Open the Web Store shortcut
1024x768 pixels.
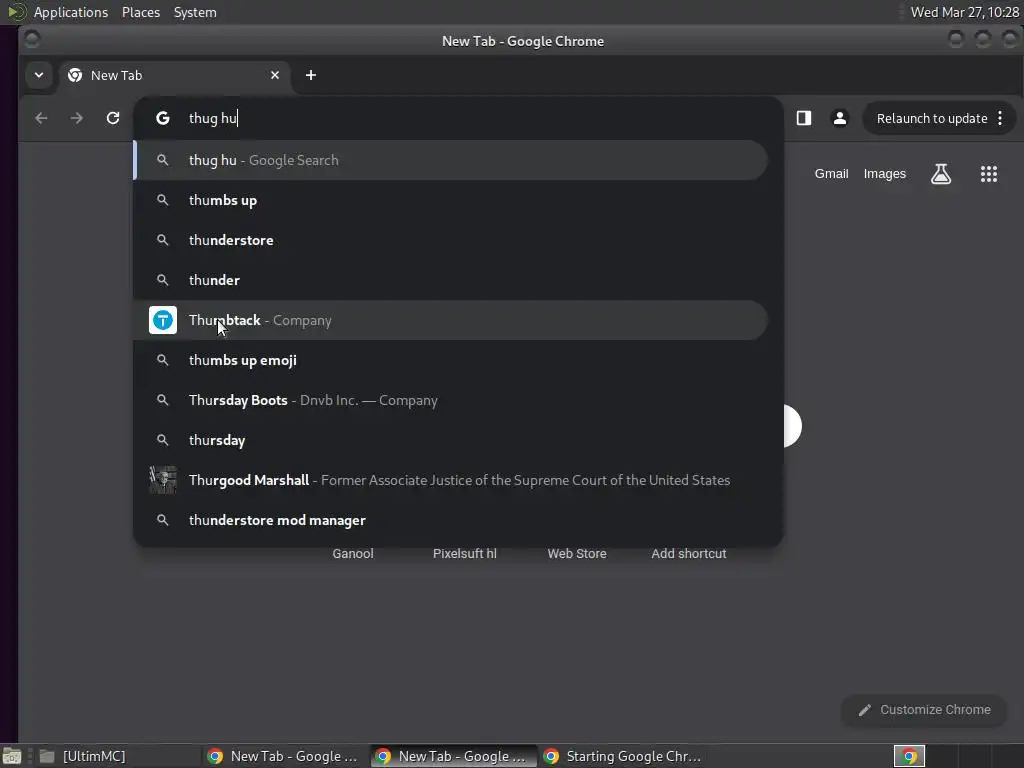coord(577,554)
